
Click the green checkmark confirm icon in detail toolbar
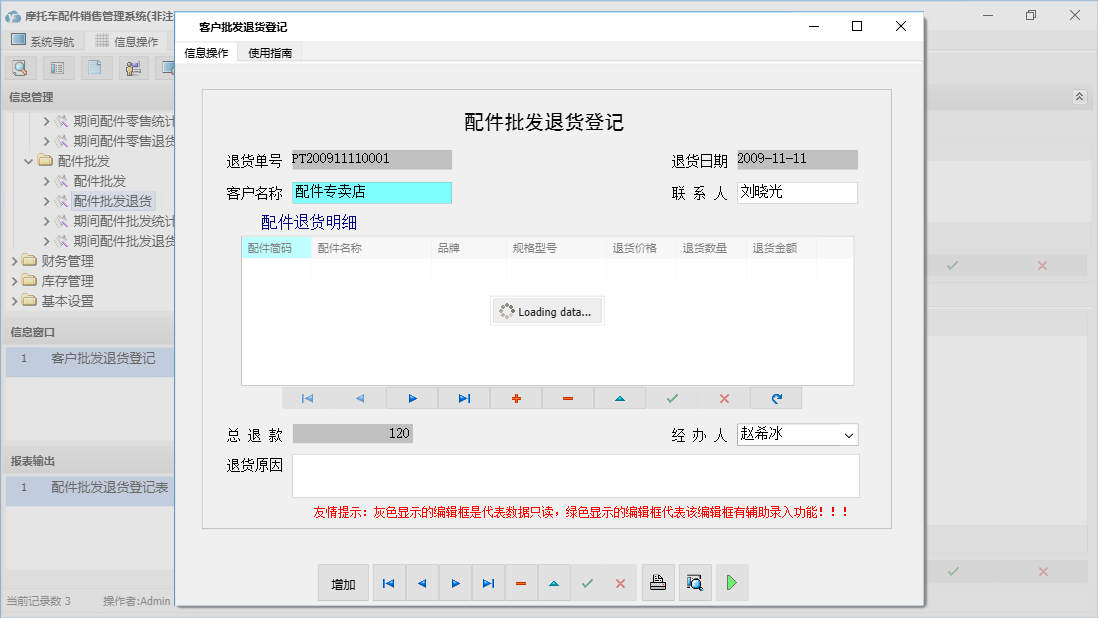pyautogui.click(x=671, y=398)
